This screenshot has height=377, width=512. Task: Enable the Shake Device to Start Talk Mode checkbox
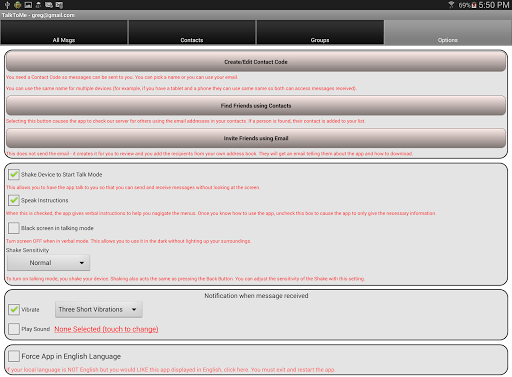point(14,174)
